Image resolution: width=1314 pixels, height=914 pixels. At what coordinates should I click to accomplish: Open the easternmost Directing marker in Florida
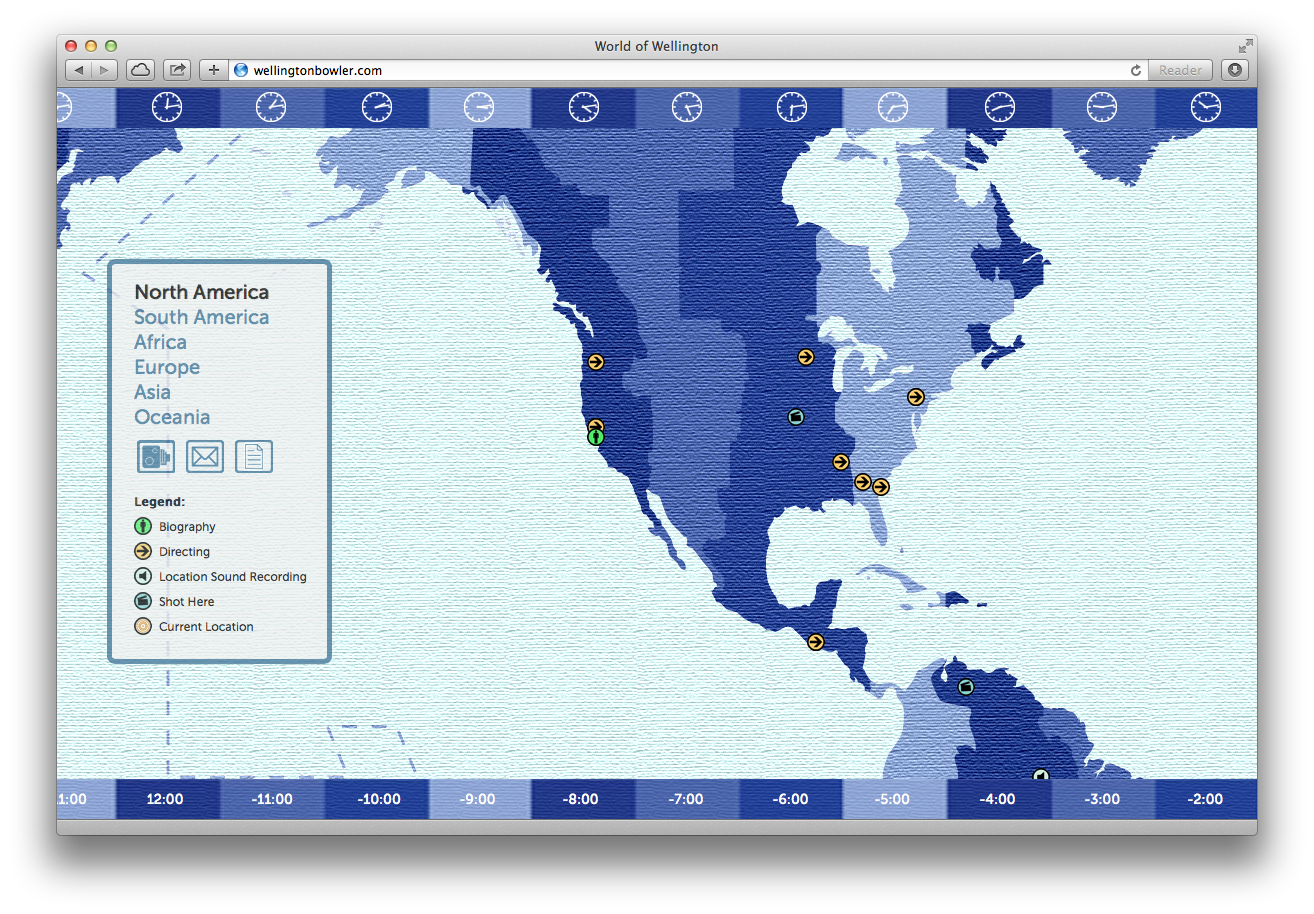tap(881, 487)
